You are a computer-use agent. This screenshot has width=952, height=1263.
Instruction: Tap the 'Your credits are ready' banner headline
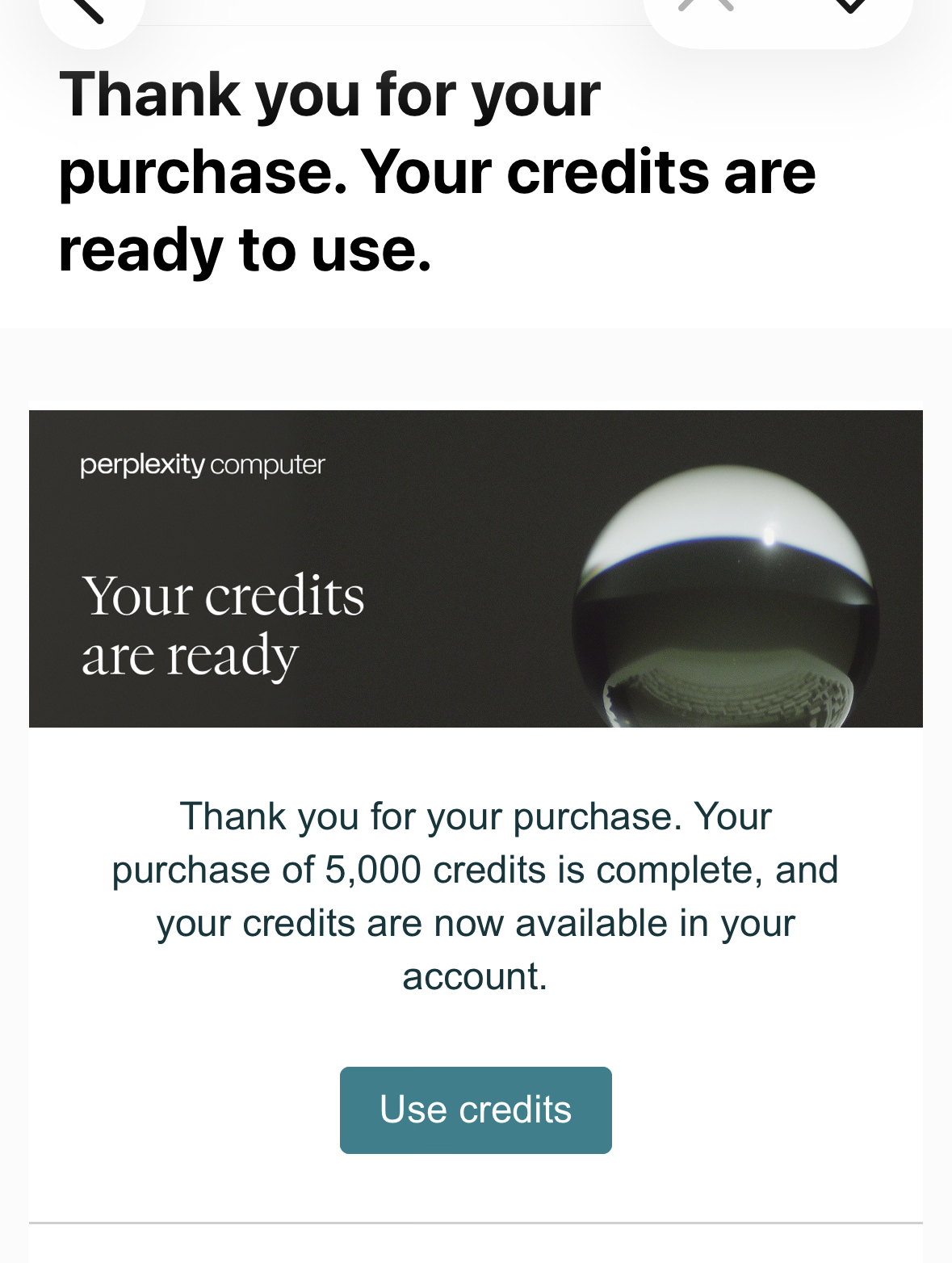(223, 625)
